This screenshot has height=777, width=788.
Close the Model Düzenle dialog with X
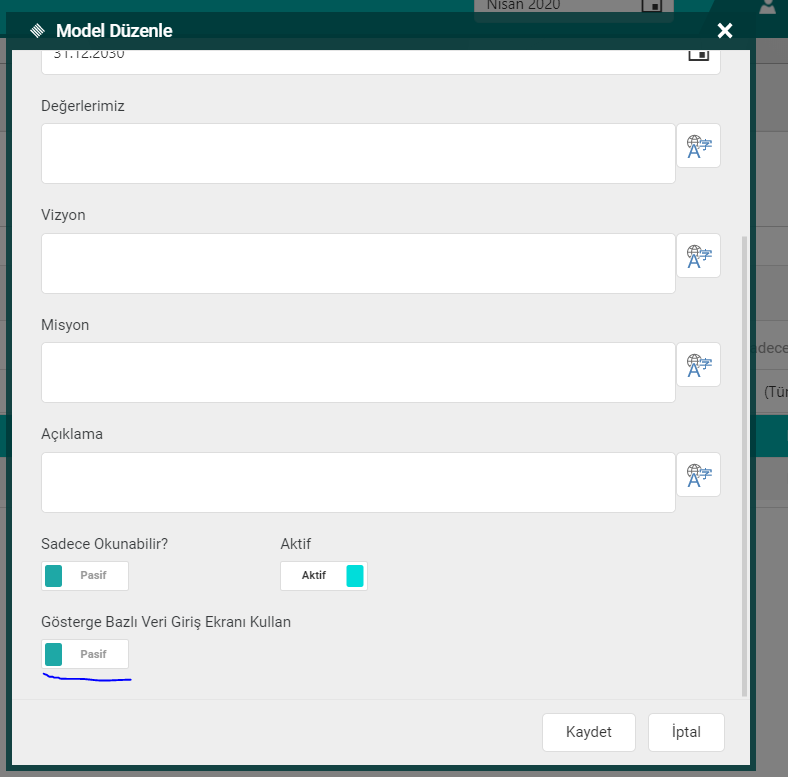[x=725, y=31]
